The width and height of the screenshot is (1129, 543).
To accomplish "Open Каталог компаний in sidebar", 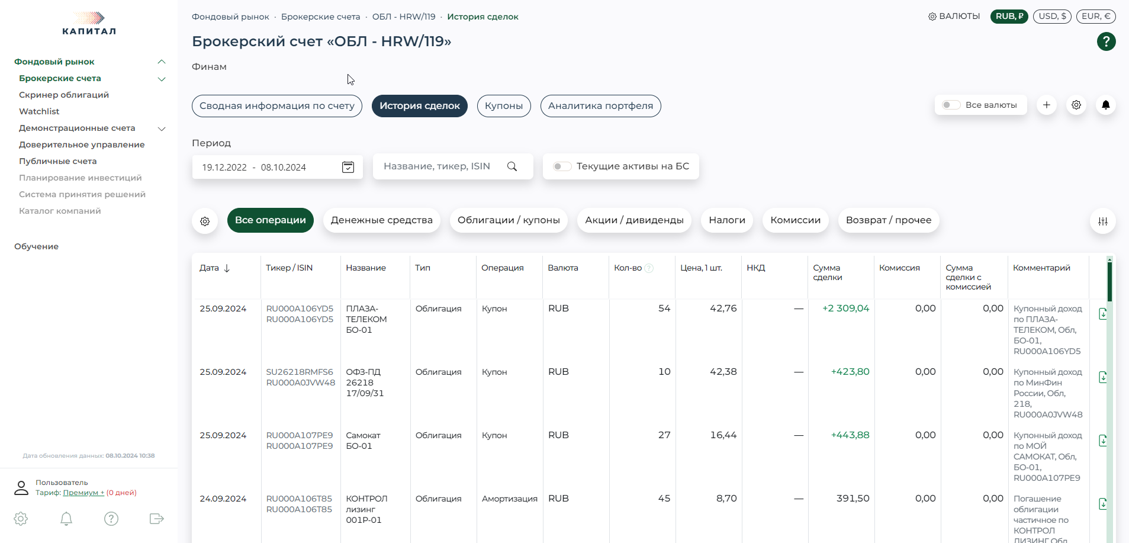I will [60, 211].
